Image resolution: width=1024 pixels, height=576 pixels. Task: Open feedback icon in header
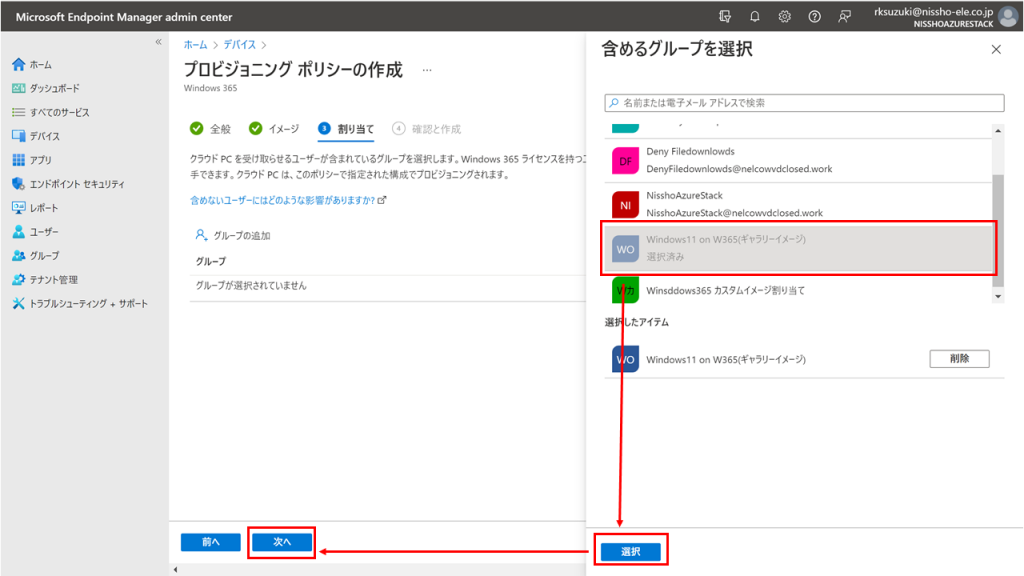[844, 17]
